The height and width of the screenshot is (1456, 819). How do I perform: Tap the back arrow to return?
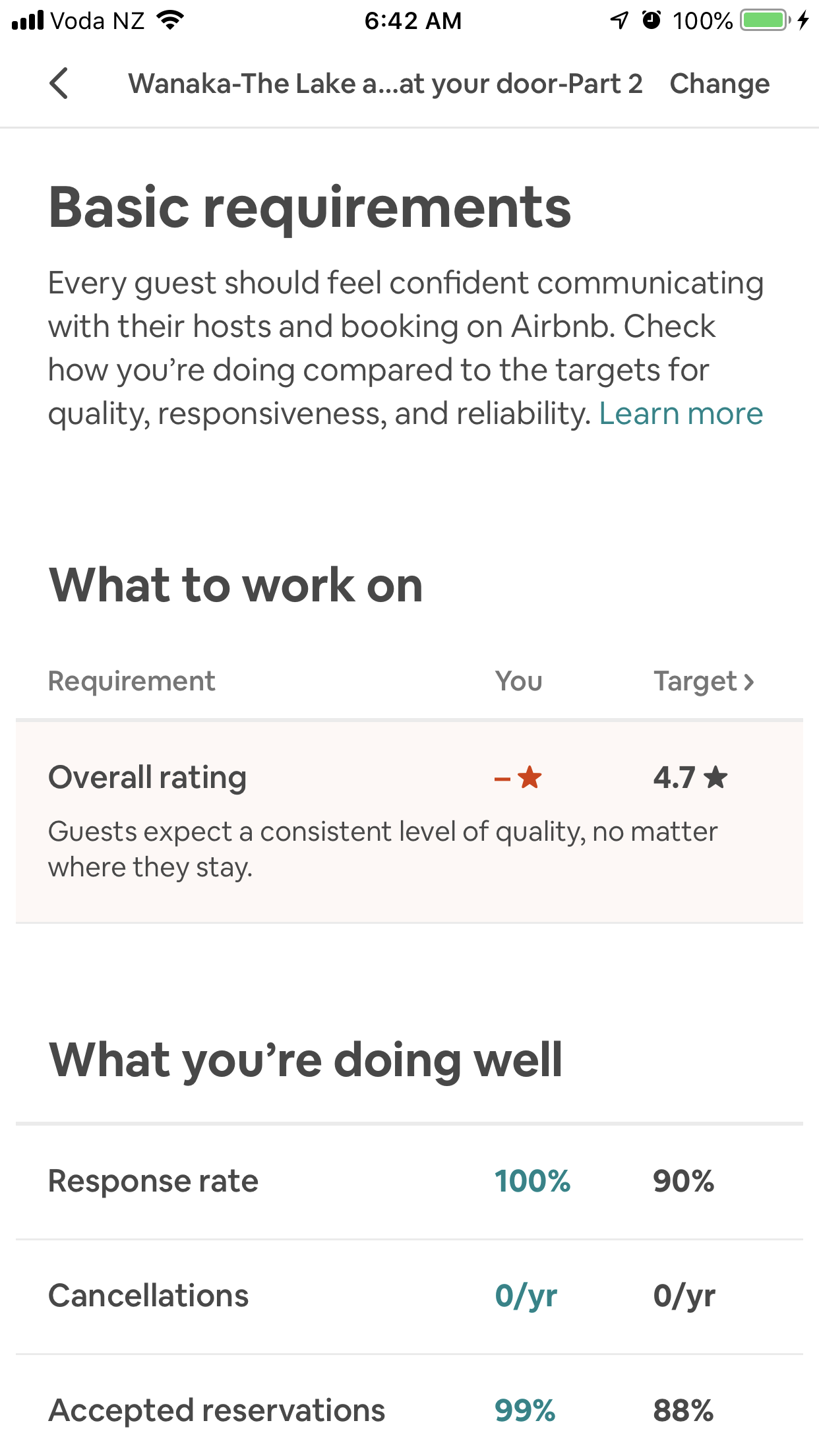pos(58,83)
